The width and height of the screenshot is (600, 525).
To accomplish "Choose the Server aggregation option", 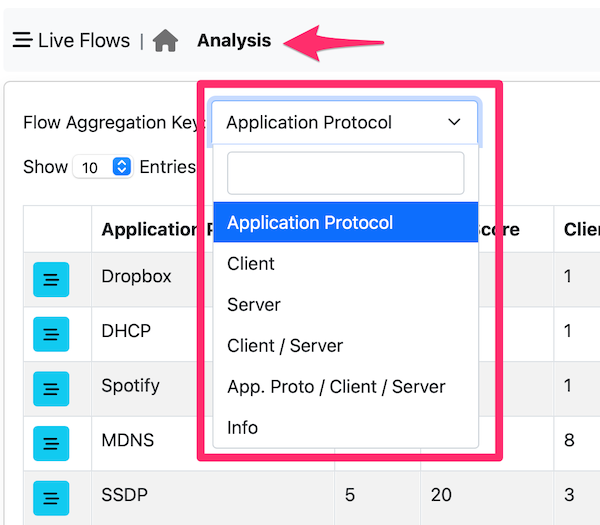I will pyautogui.click(x=346, y=305).
